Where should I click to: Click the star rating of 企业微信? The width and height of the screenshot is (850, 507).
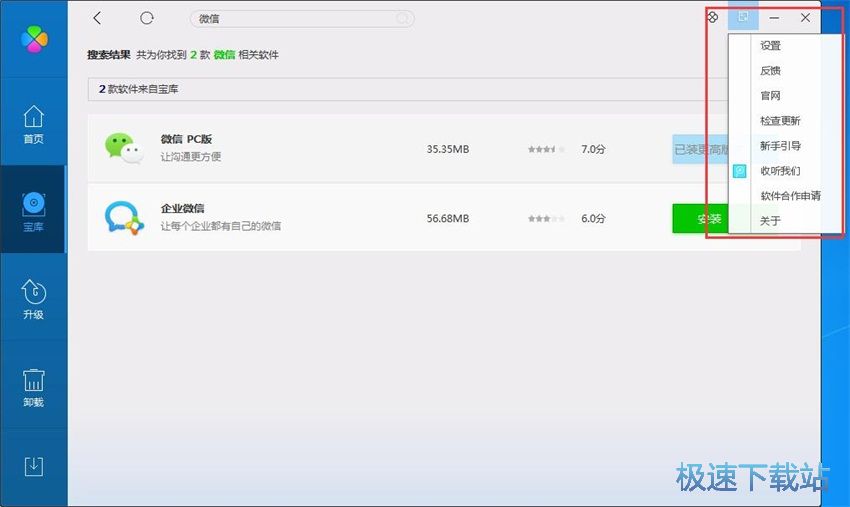(x=546, y=219)
